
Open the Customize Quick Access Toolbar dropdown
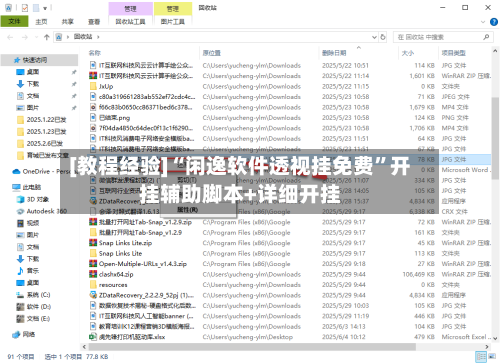click(x=45, y=8)
